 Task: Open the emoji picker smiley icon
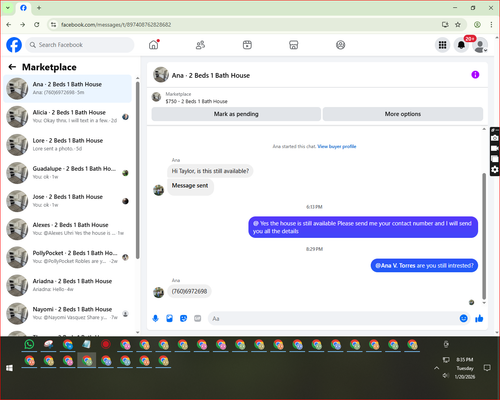pyautogui.click(x=463, y=318)
